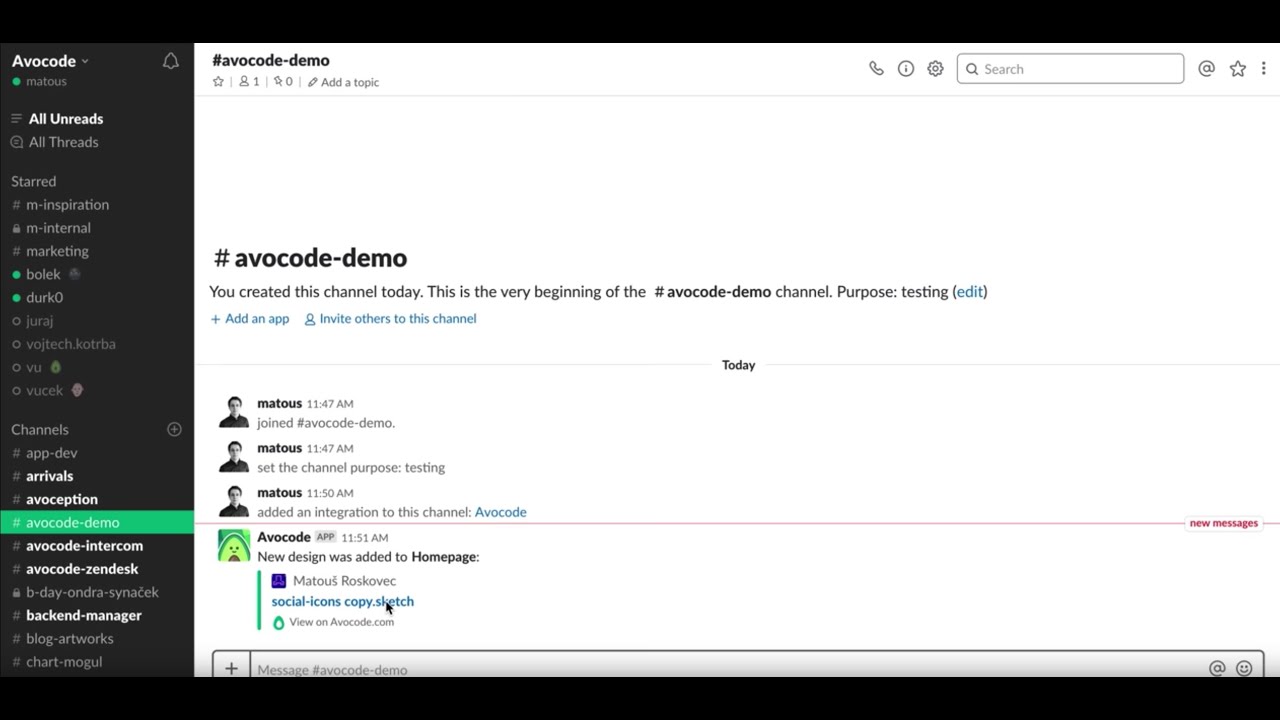
Task: Open the emoji picker in message box
Action: (x=1244, y=668)
